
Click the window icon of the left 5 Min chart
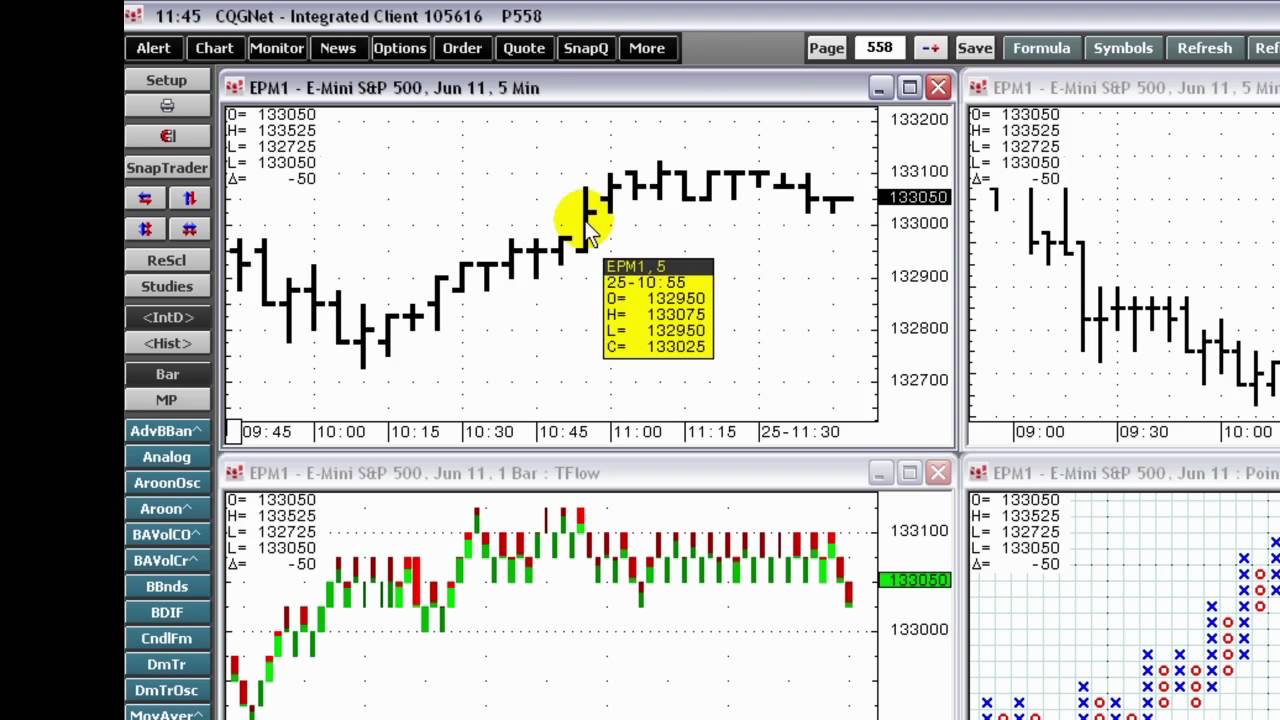pyautogui.click(x=234, y=88)
